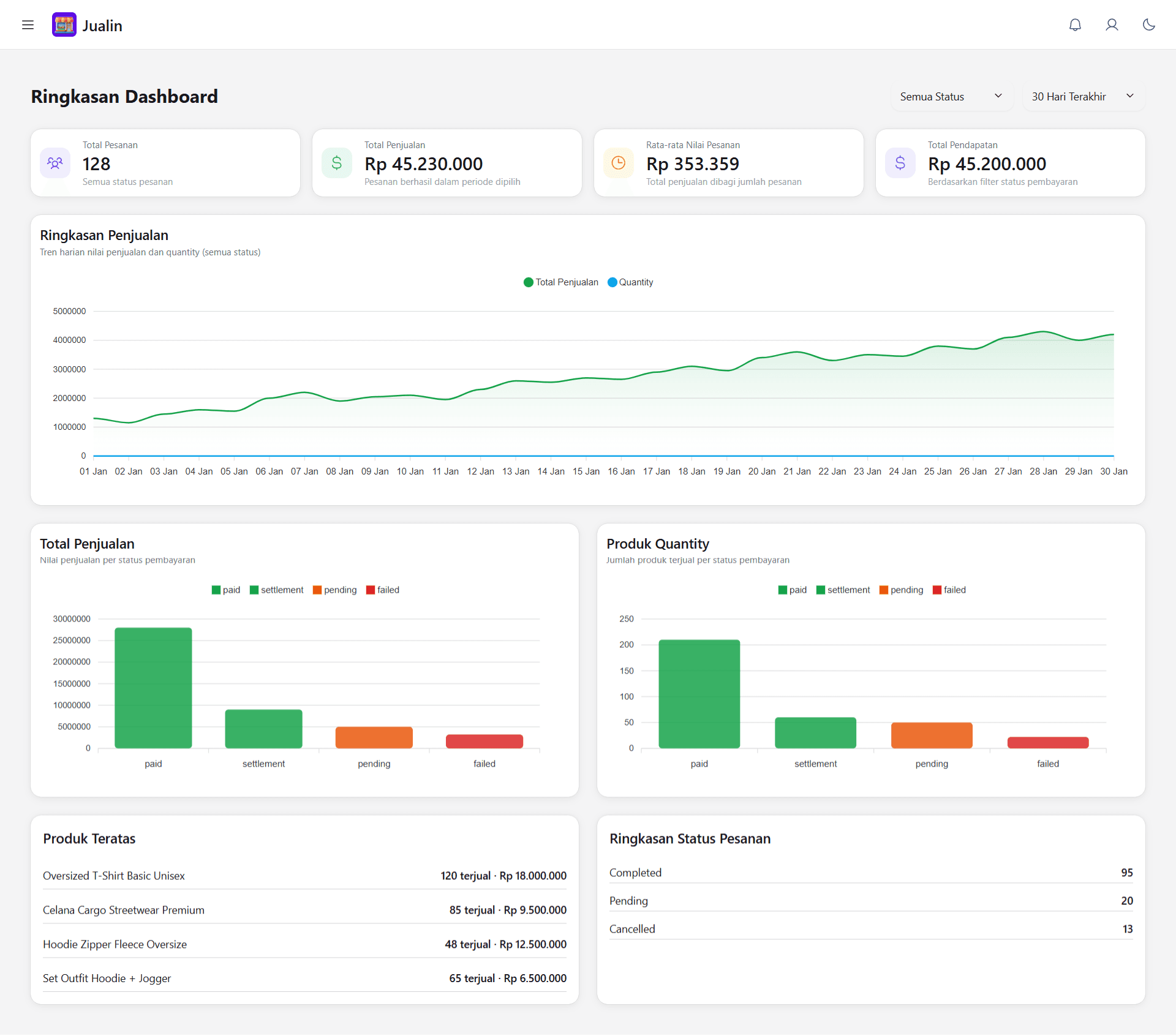Open the notifications bell
This screenshot has height=1036, width=1176.
[x=1075, y=25]
